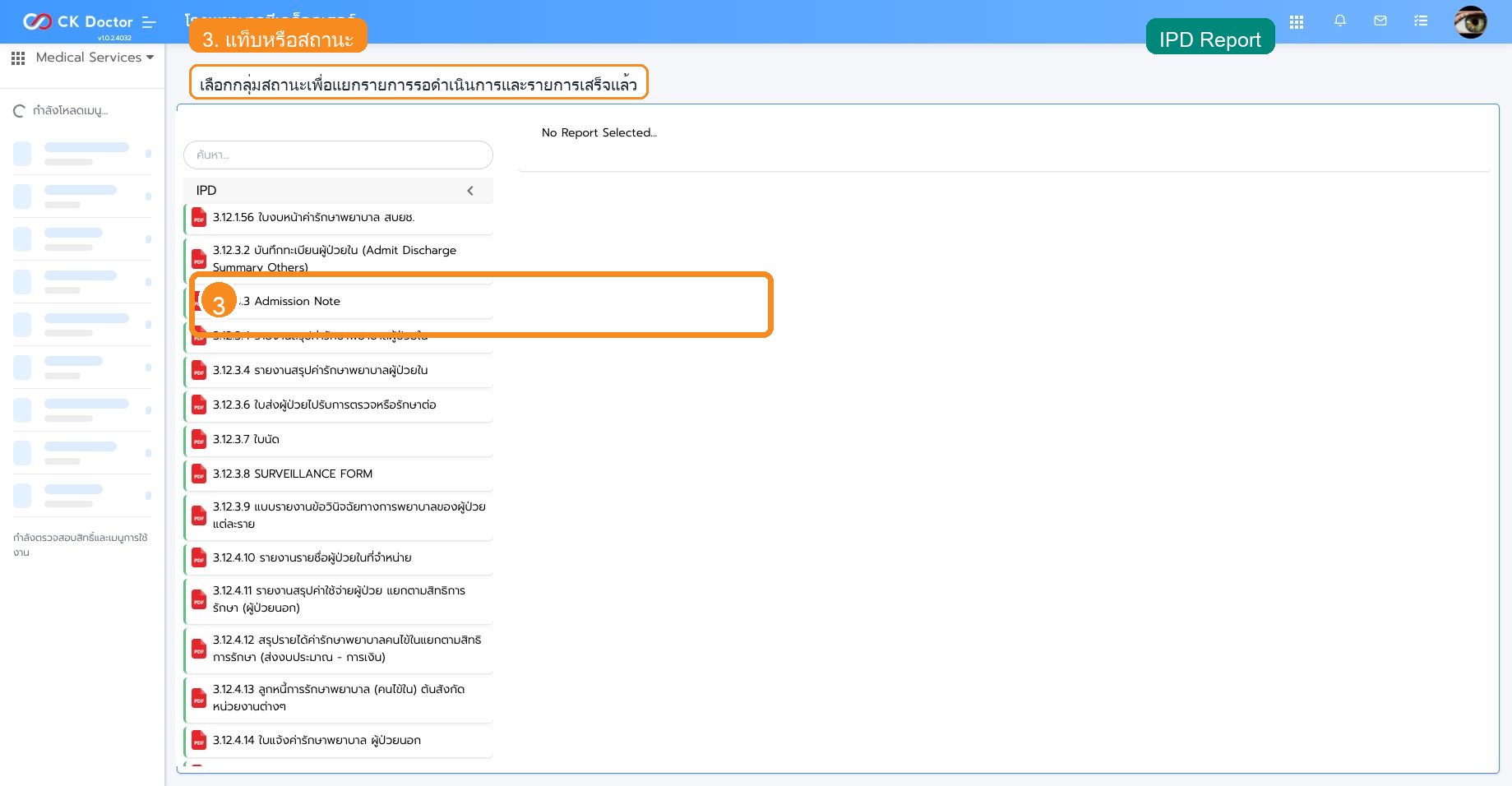Click PDF icon for report 3.12.3.4
This screenshot has width=1512, height=786.
[199, 371]
